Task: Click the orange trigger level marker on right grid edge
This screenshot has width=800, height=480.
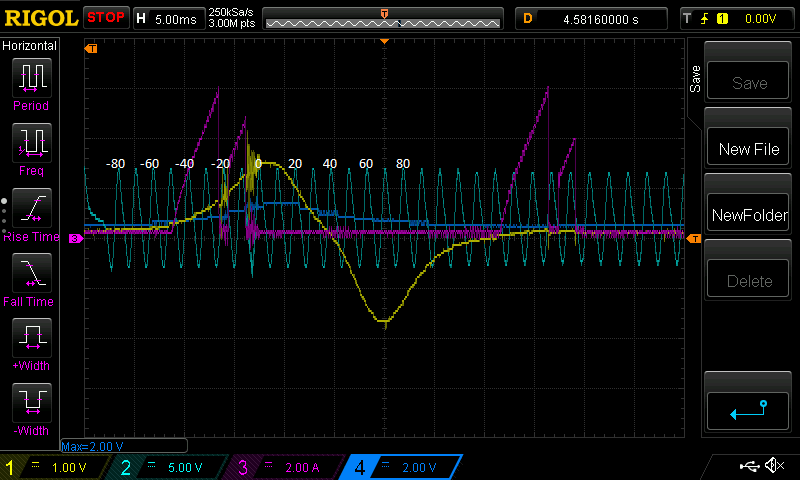Action: 693,239
